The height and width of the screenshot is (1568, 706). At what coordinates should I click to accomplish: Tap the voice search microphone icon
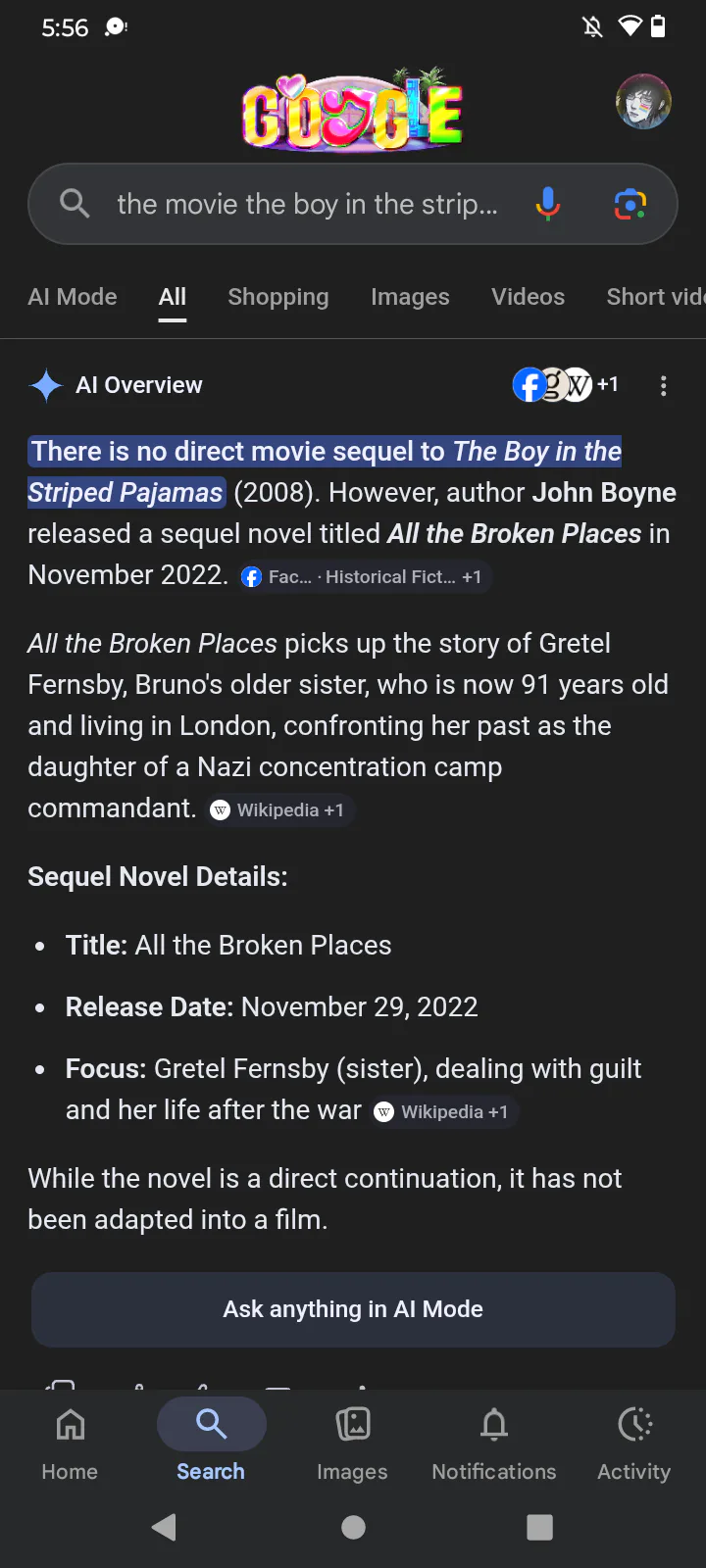click(x=548, y=204)
